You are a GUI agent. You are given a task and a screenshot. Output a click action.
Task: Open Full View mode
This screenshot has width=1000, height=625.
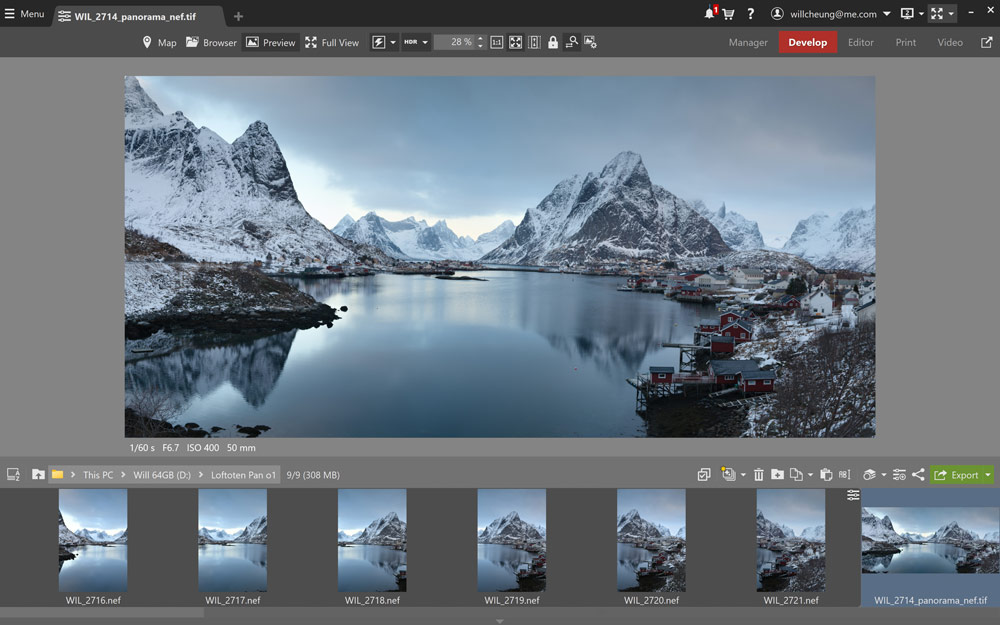pyautogui.click(x=332, y=42)
